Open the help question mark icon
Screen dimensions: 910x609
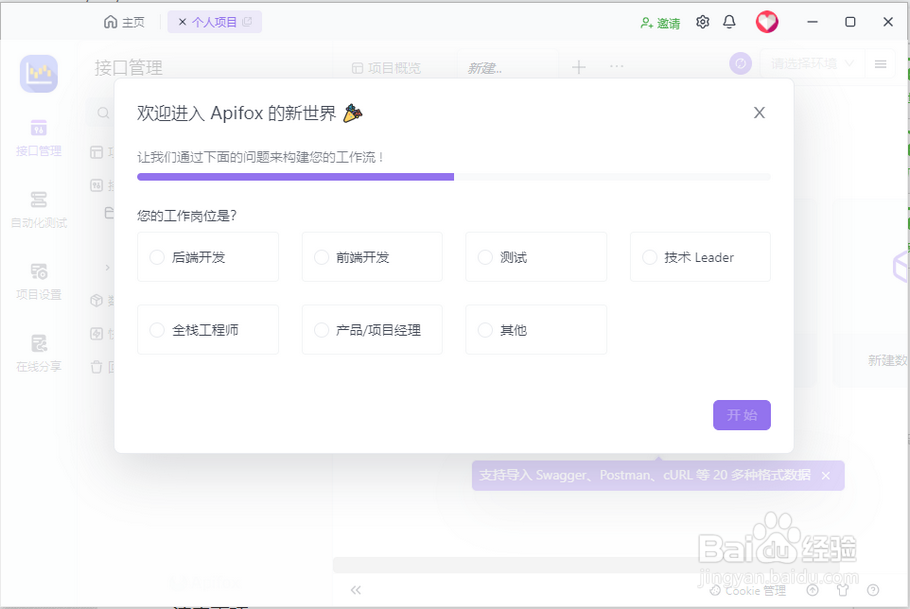[x=873, y=590]
